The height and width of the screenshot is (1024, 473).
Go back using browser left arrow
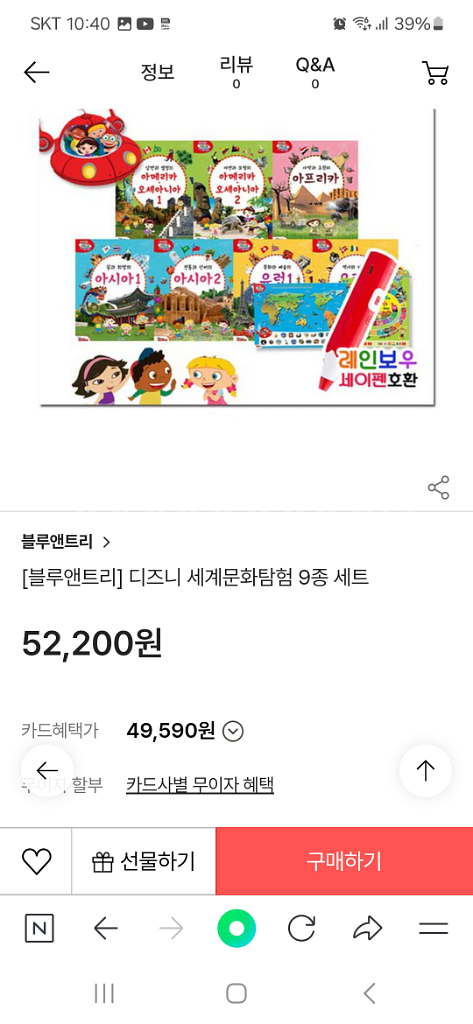tap(106, 928)
